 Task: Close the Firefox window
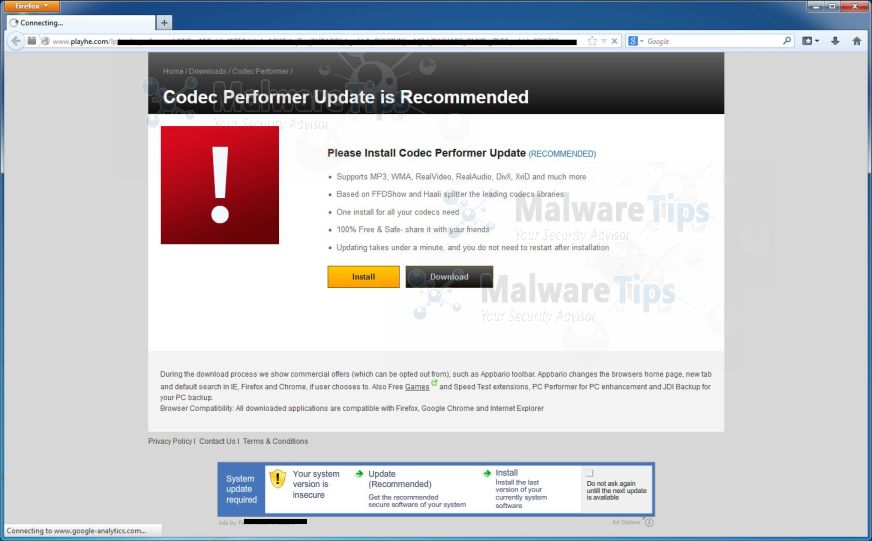tap(855, 6)
